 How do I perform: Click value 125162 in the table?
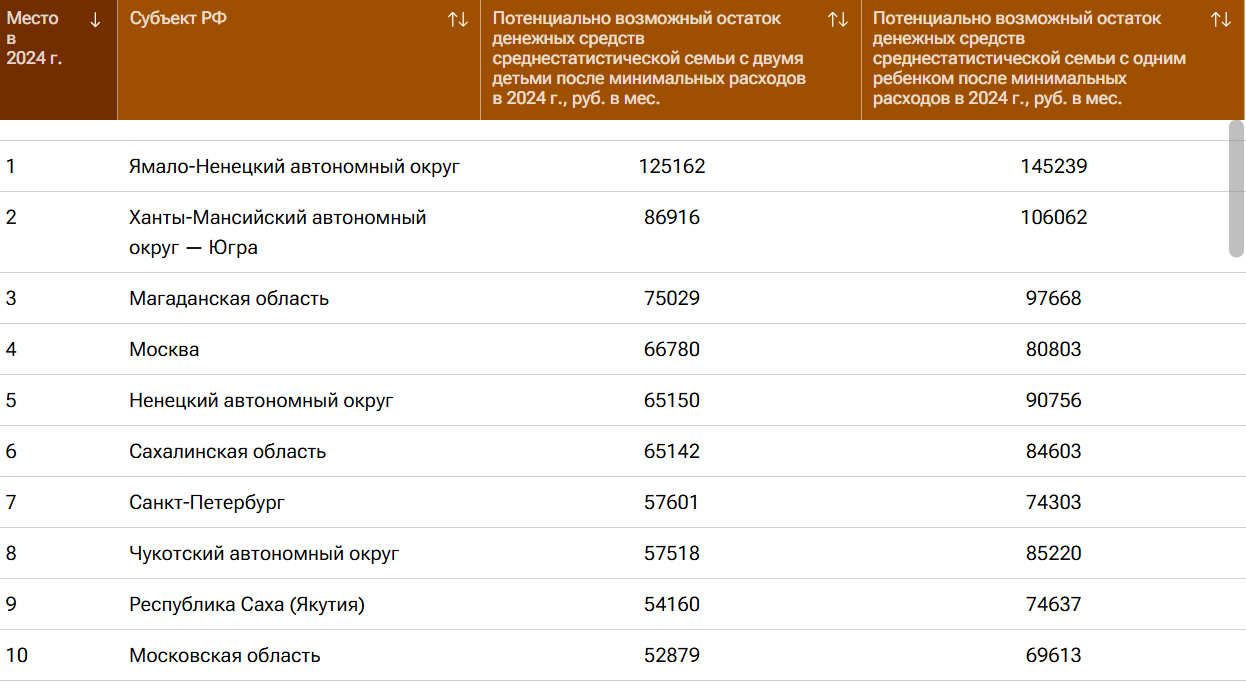pos(672,167)
